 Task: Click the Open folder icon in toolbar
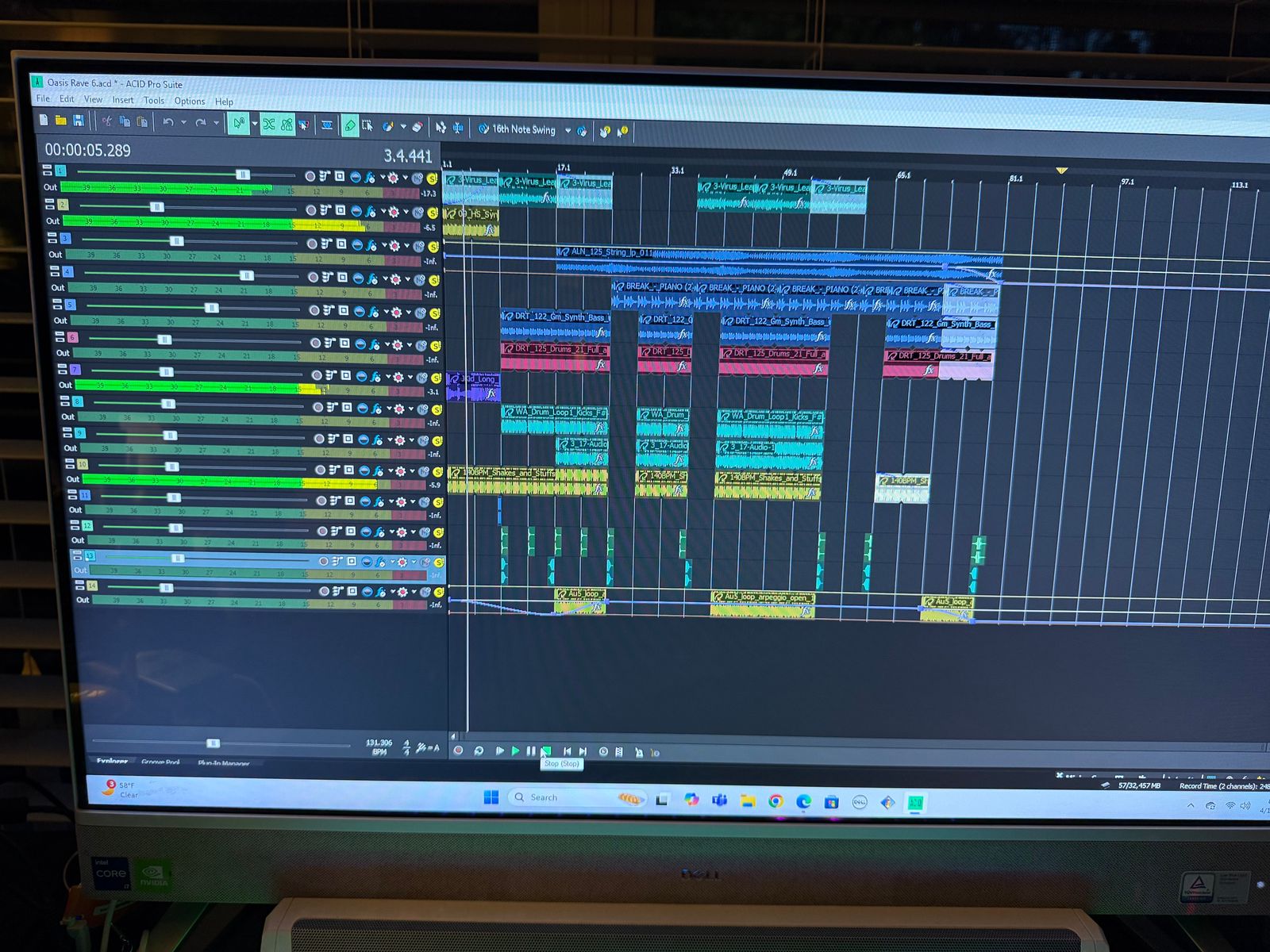pyautogui.click(x=61, y=121)
